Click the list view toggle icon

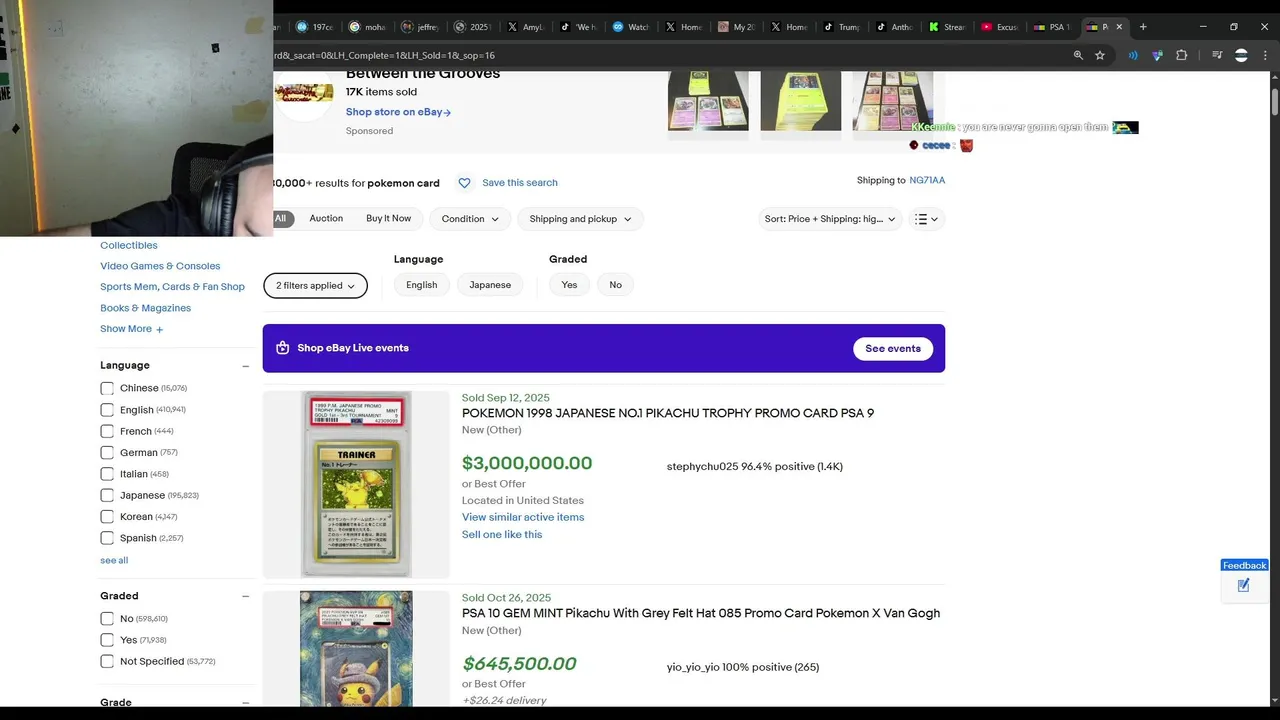(927, 219)
